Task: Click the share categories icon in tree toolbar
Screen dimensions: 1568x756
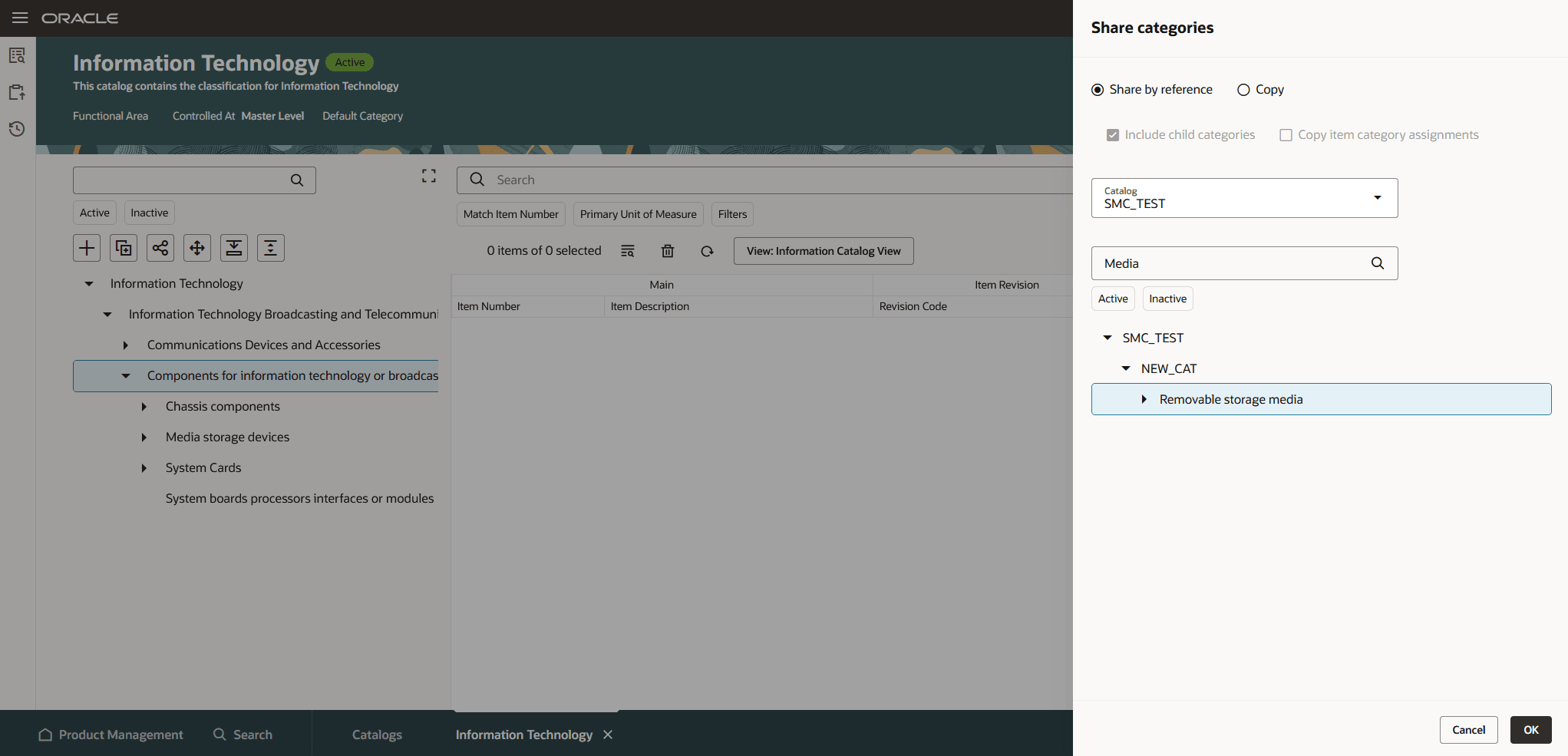Action: [x=160, y=248]
